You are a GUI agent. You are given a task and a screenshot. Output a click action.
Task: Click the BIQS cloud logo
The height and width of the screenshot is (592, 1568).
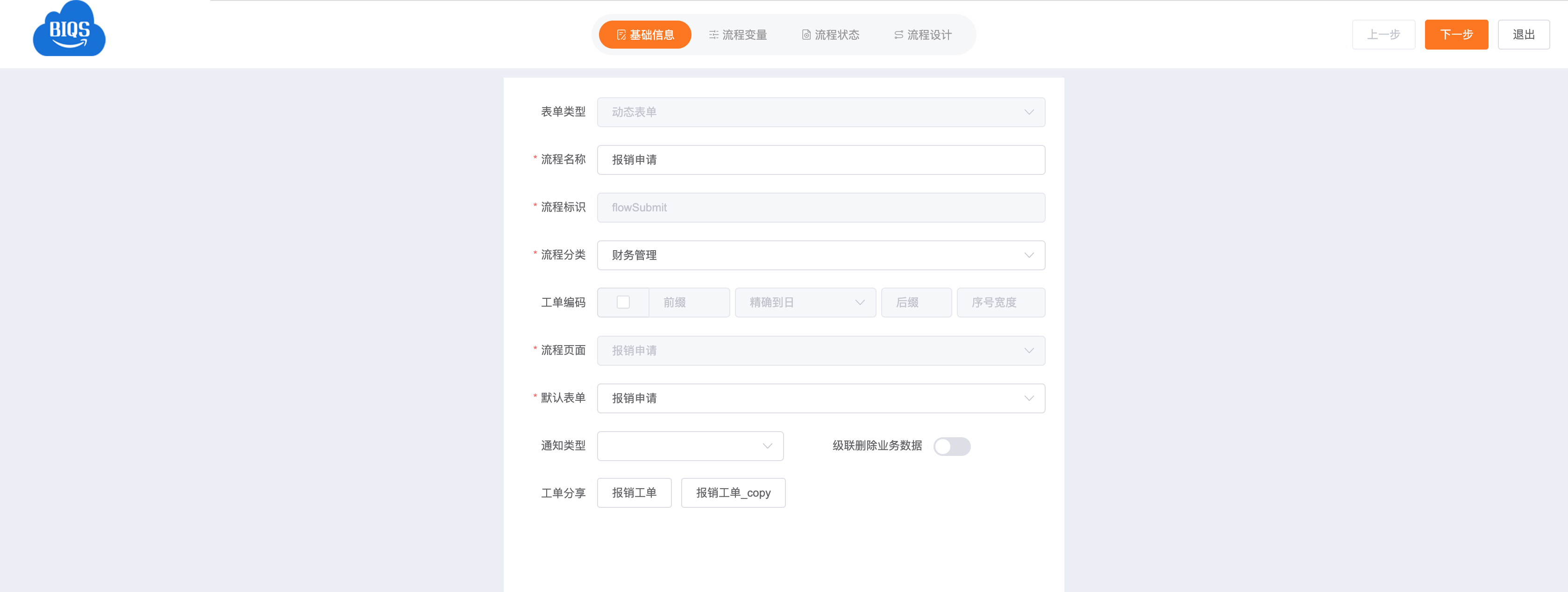click(x=69, y=29)
